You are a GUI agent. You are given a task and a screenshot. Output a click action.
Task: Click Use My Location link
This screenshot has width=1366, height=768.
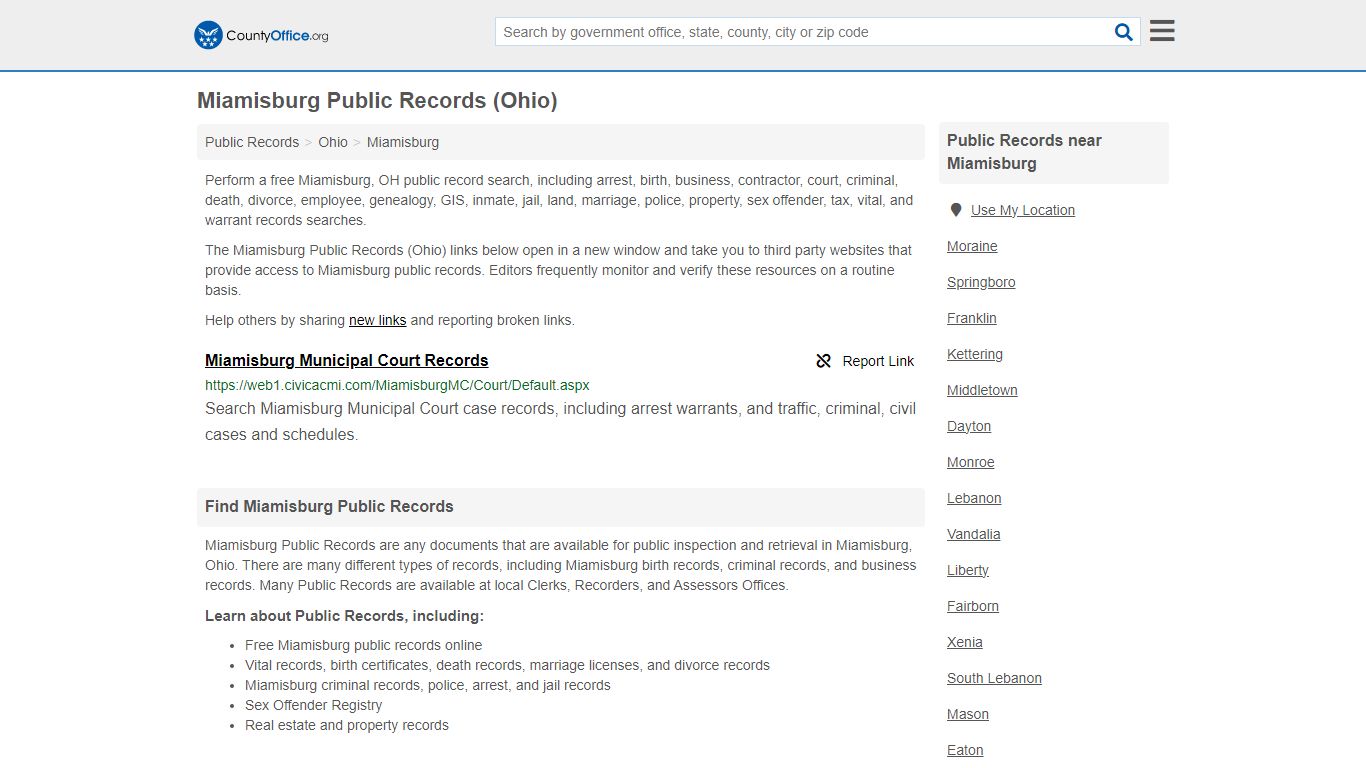[x=1023, y=210]
